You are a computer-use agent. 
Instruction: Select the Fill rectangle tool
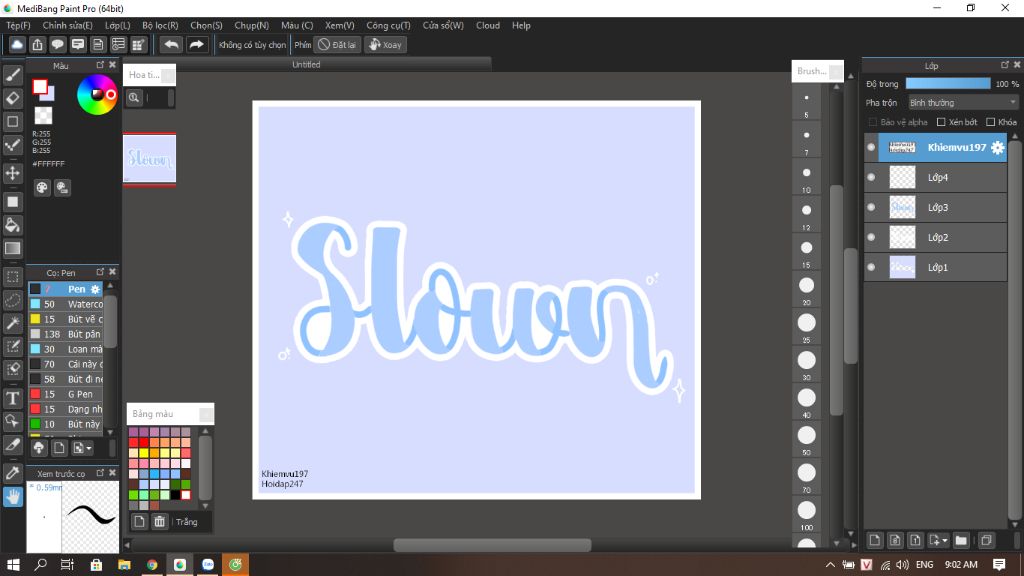(12, 202)
